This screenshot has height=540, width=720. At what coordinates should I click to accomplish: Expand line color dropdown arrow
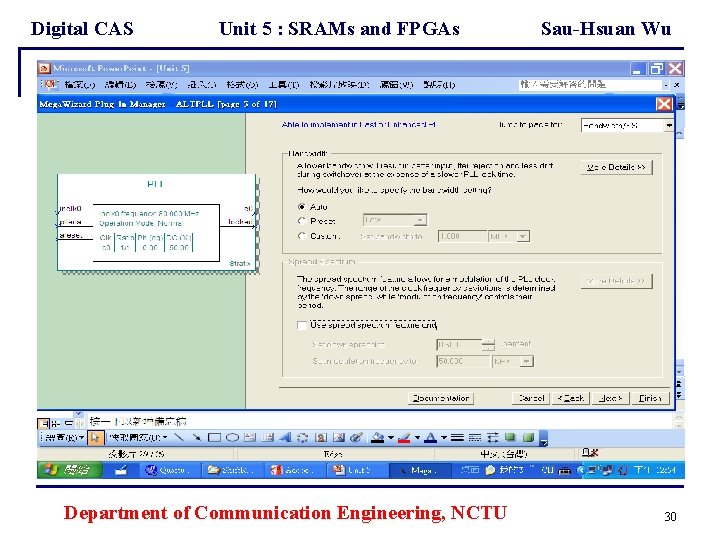pos(417,438)
